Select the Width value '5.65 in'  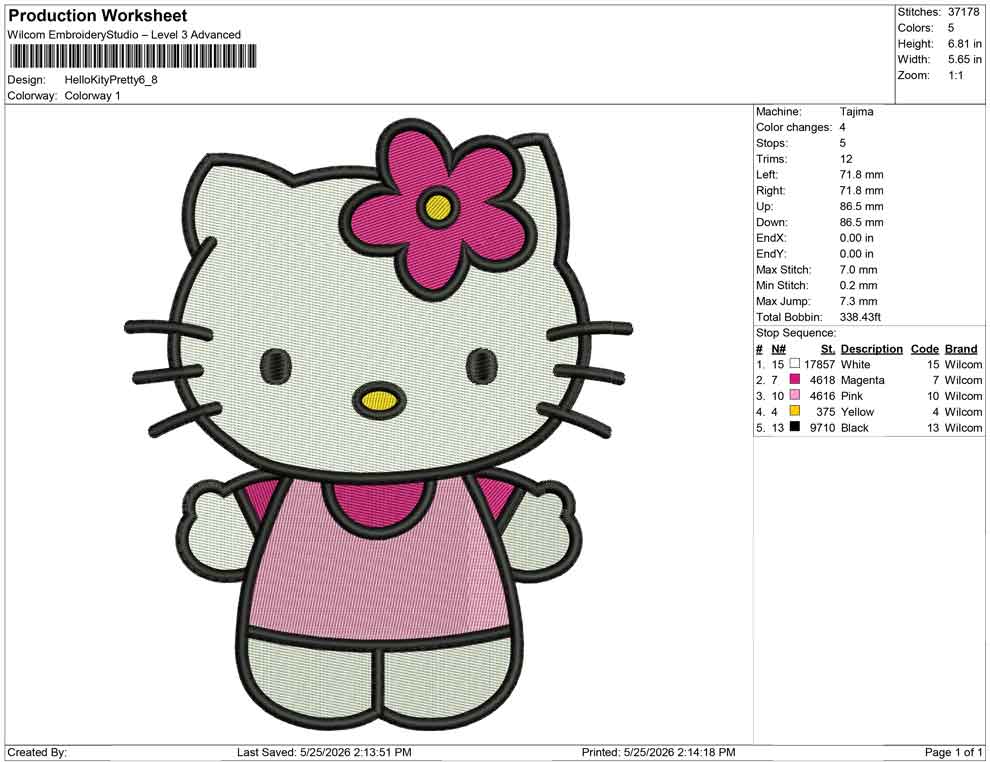(965, 59)
